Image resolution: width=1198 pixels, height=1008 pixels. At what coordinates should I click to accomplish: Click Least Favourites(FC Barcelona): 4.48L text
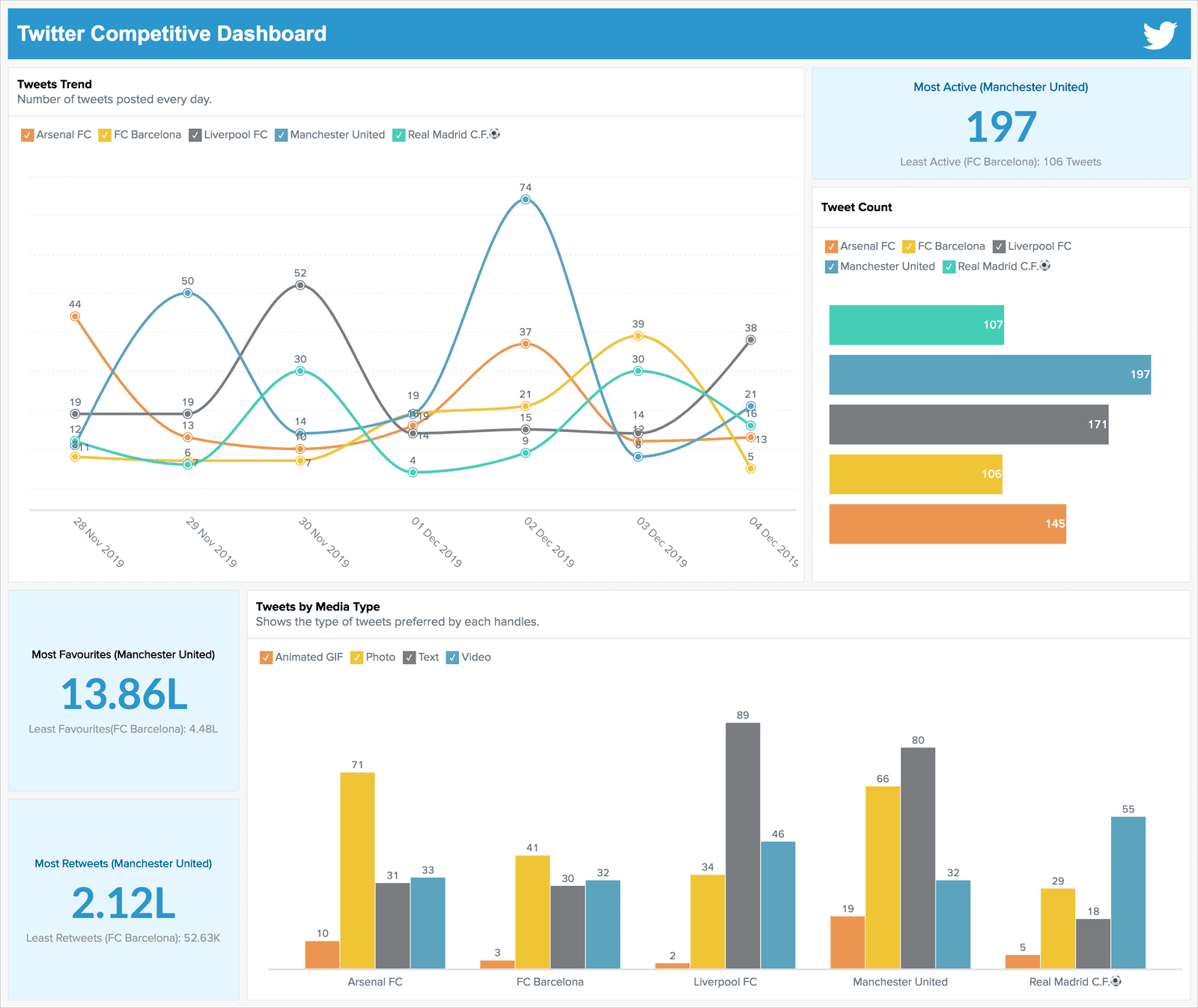[x=123, y=729]
